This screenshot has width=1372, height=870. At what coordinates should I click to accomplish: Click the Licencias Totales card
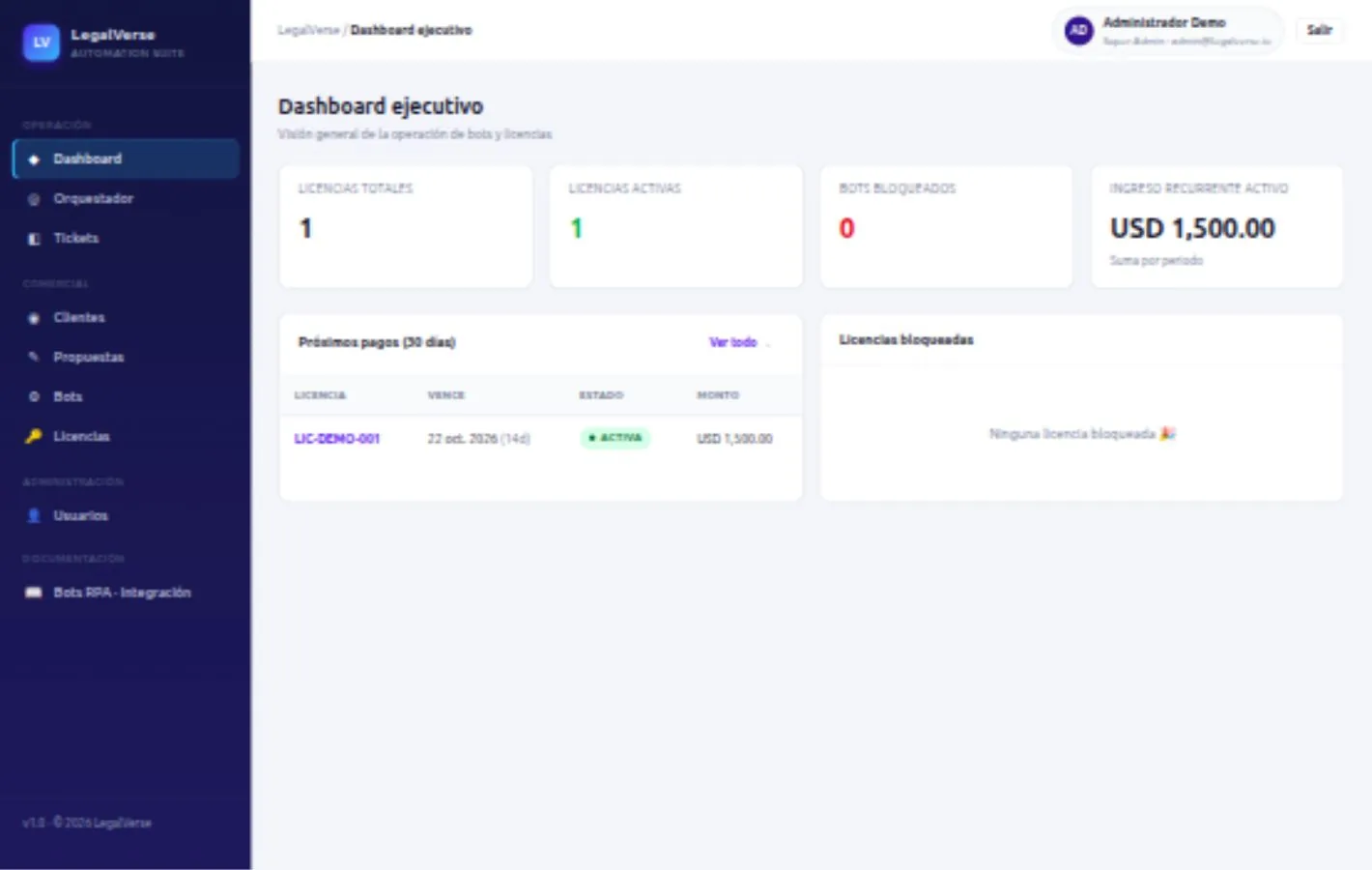tap(406, 226)
